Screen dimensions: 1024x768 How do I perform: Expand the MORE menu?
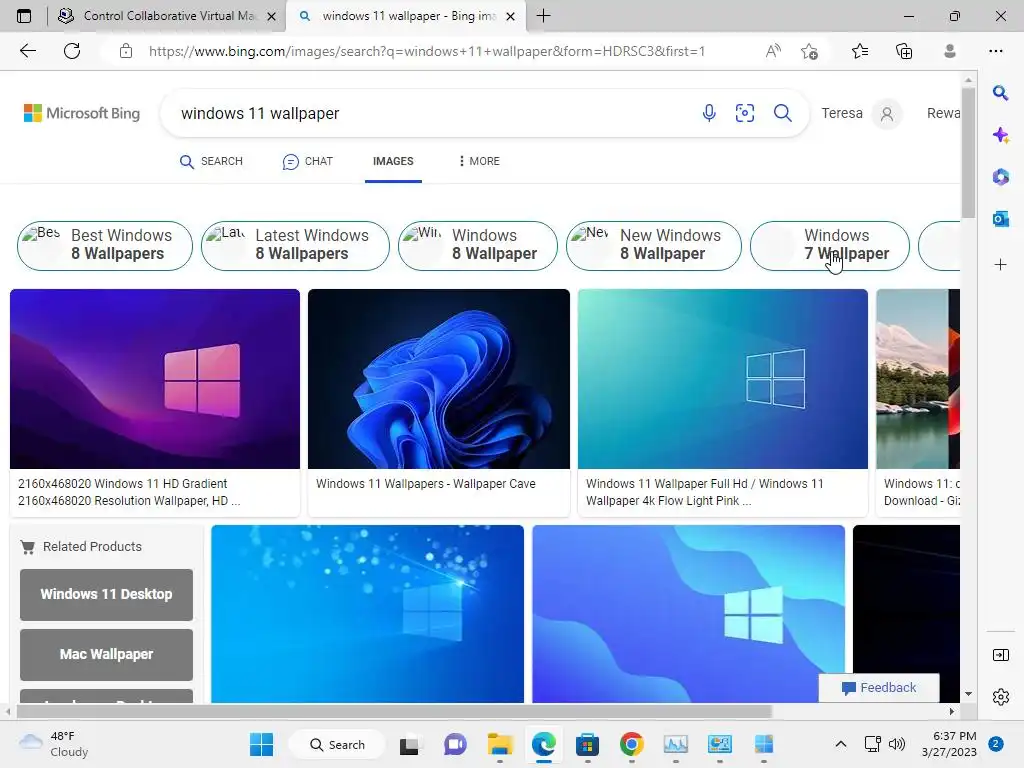click(479, 161)
